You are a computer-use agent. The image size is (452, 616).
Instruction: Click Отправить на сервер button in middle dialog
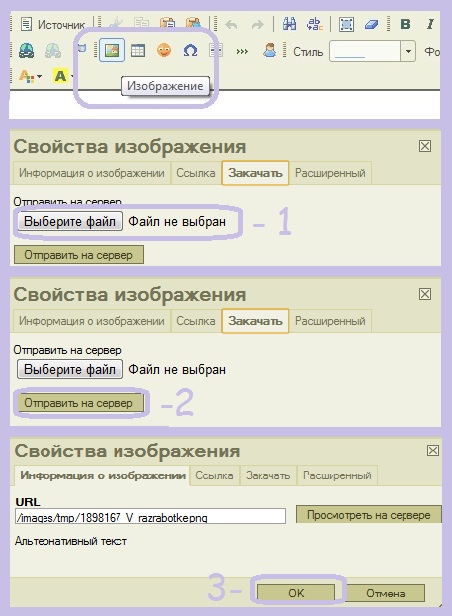(x=81, y=403)
